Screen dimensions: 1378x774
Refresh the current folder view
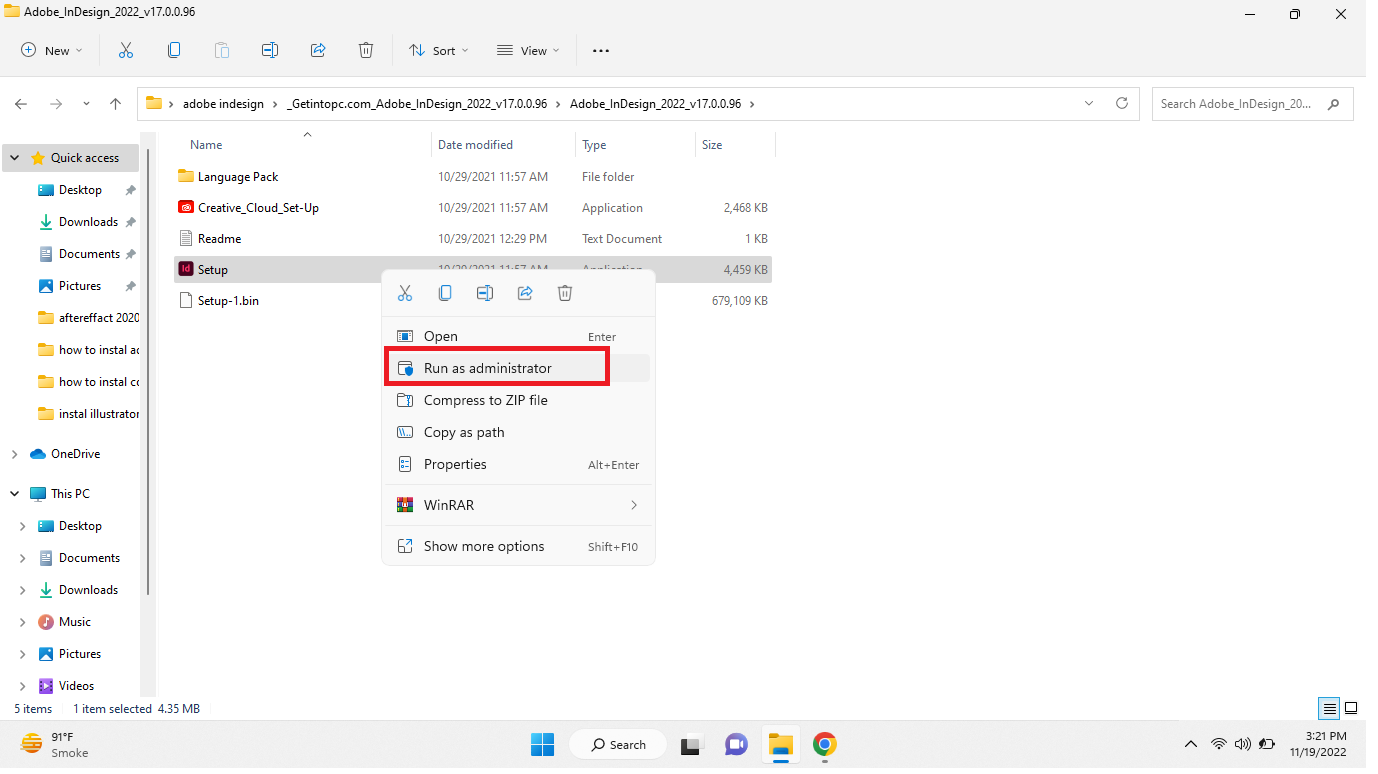click(1122, 103)
